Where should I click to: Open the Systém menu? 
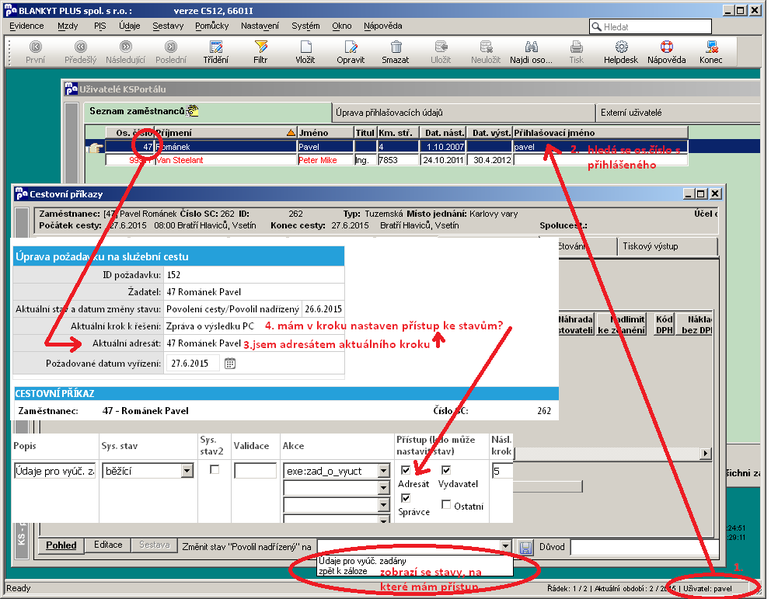point(306,26)
